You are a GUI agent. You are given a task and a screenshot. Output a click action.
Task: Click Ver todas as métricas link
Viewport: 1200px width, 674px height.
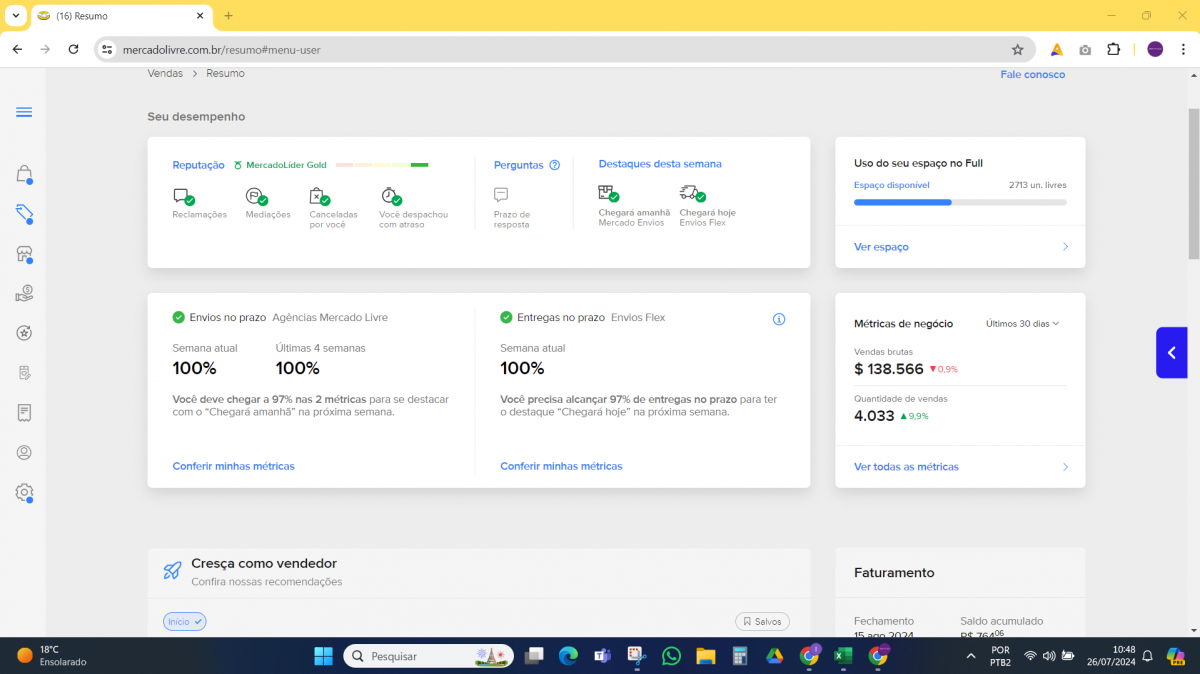906,467
